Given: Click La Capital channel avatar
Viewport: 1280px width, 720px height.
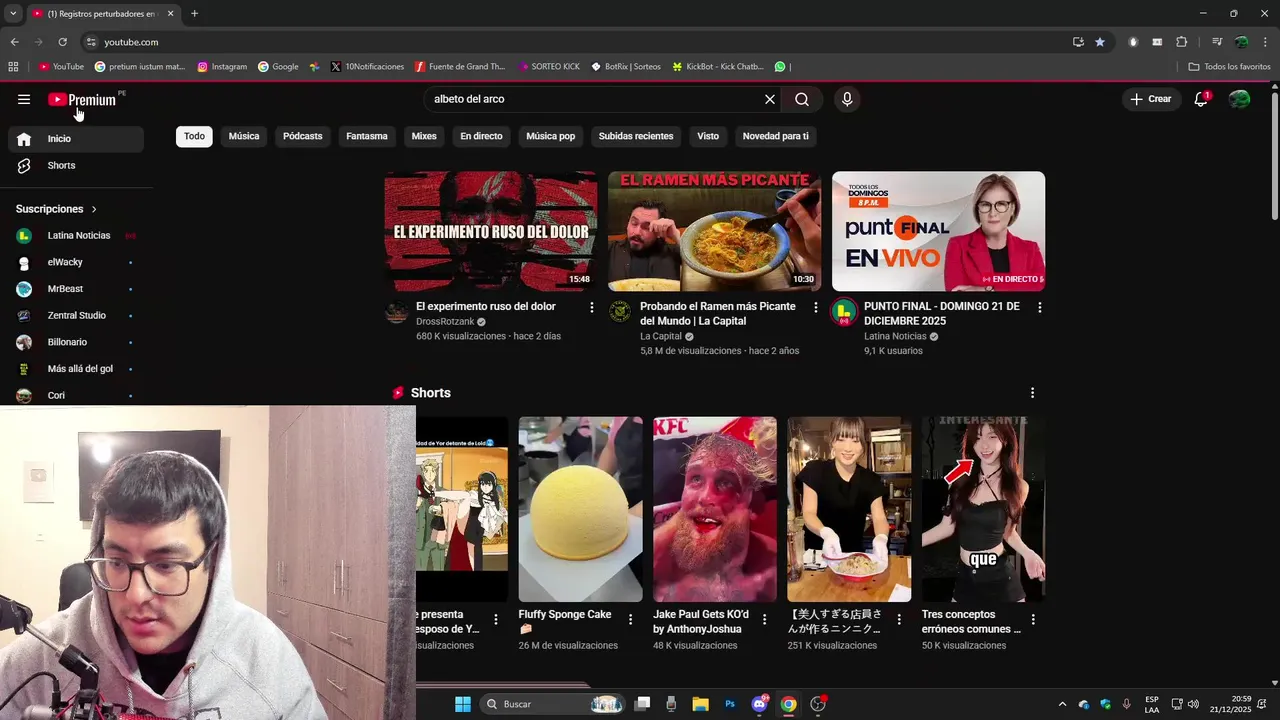Looking at the screenshot, I should click(620, 312).
